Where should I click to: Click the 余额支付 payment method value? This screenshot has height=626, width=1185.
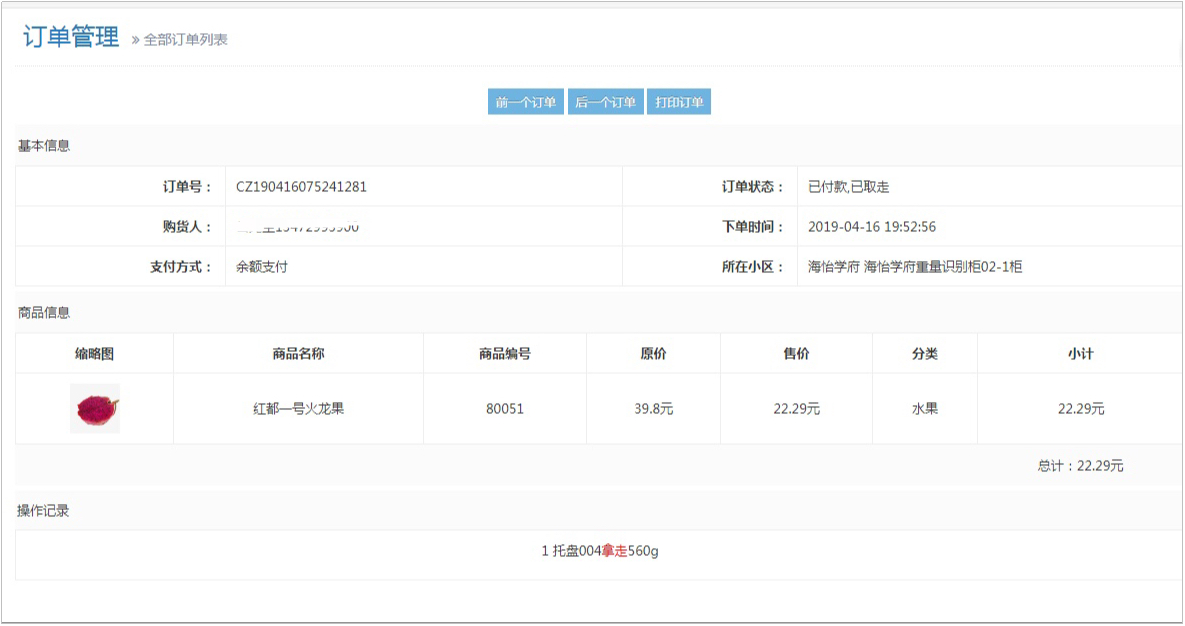click(262, 267)
